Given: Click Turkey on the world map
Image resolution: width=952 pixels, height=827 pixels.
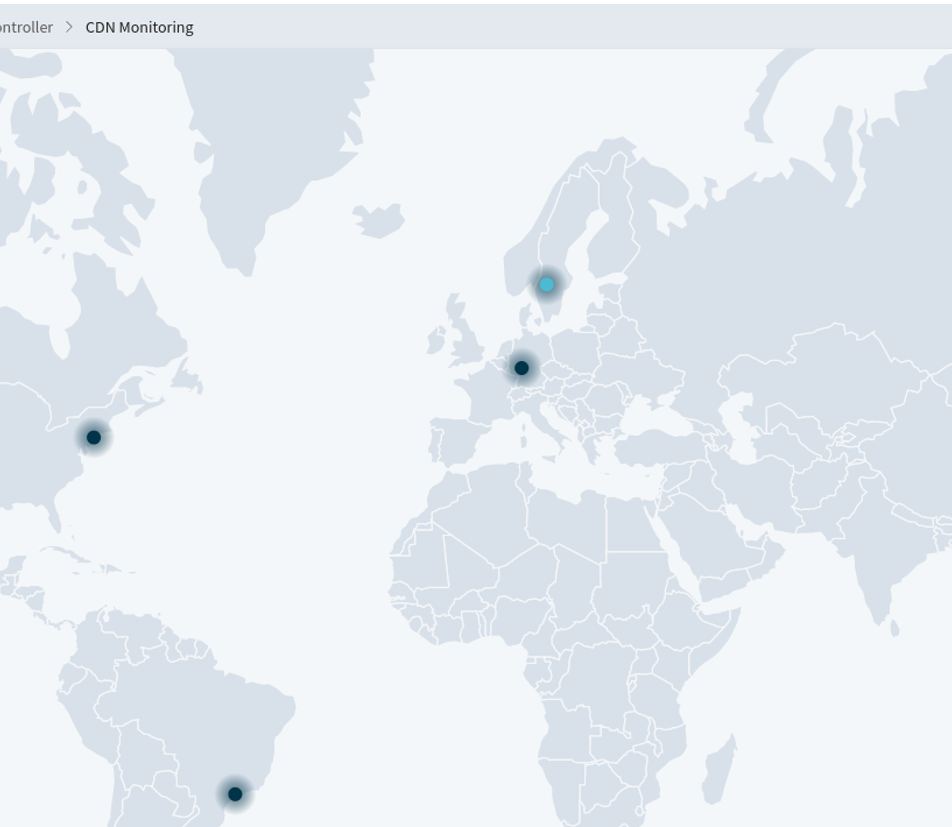Looking at the screenshot, I should (650, 446).
